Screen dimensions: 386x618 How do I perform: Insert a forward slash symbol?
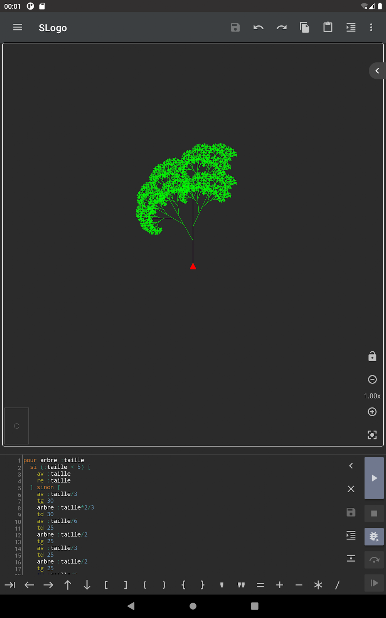(337, 585)
